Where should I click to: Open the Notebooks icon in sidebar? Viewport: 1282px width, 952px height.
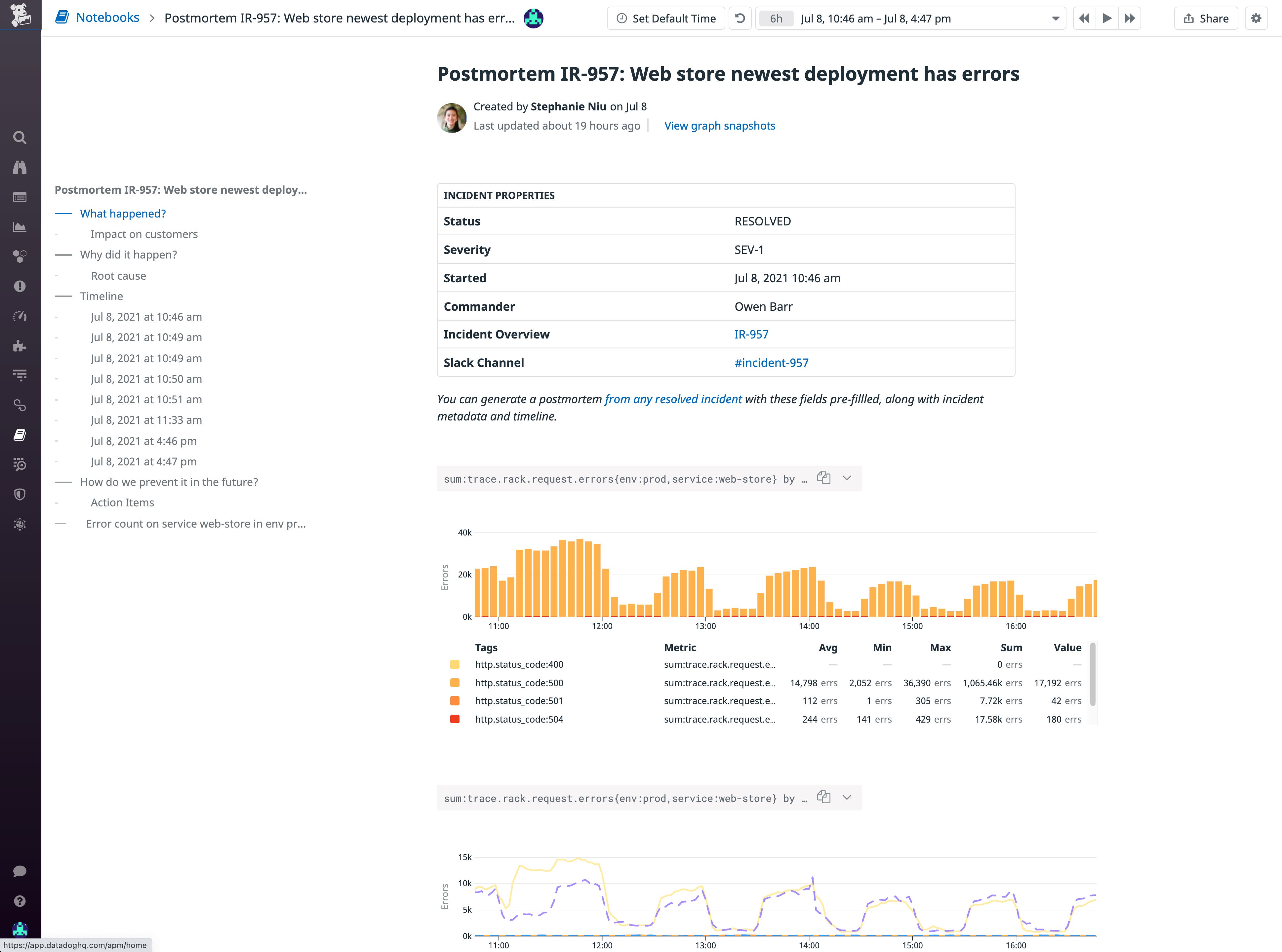(20, 435)
